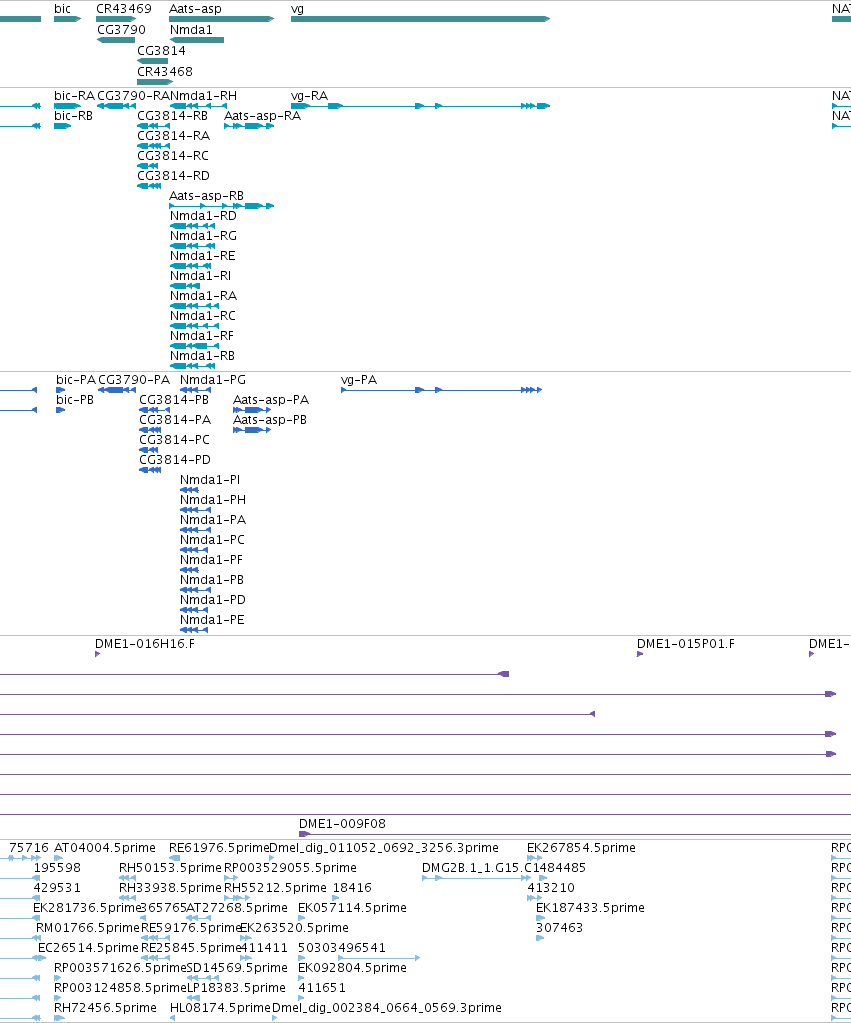
Task: Click transcript Nmda1-RB
Action: [202, 356]
